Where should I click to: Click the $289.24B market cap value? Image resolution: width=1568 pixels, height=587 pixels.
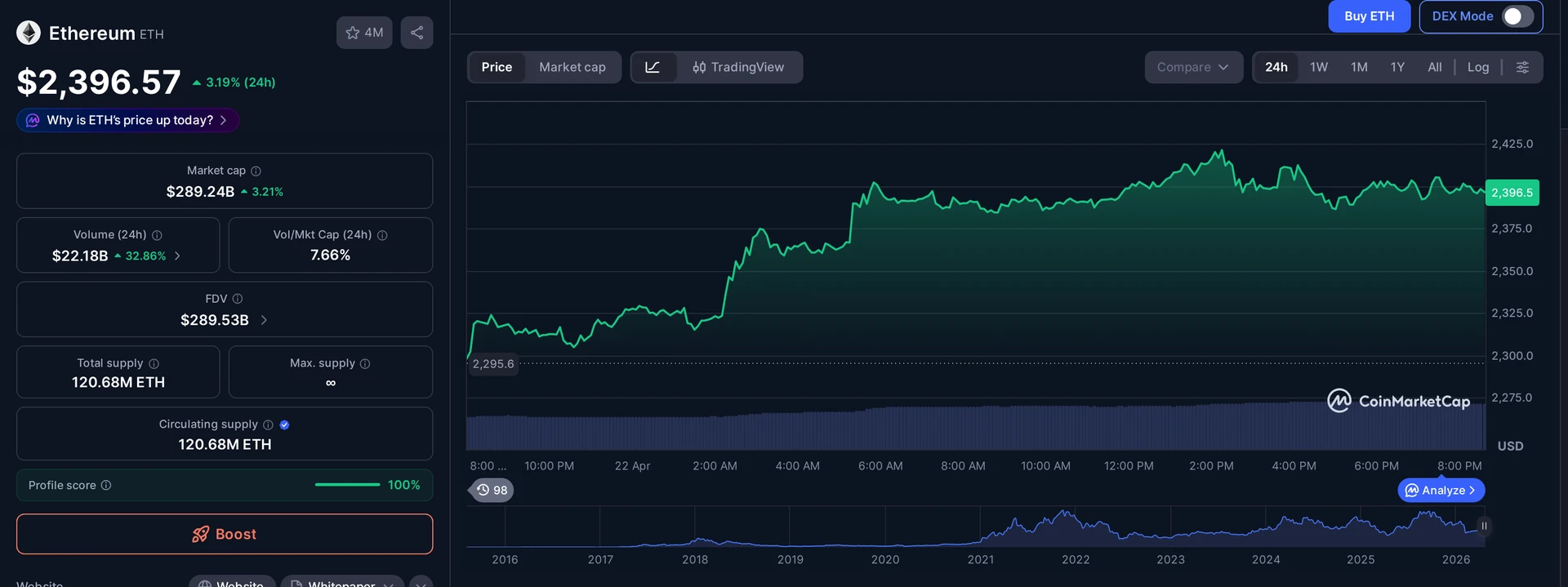tap(200, 192)
